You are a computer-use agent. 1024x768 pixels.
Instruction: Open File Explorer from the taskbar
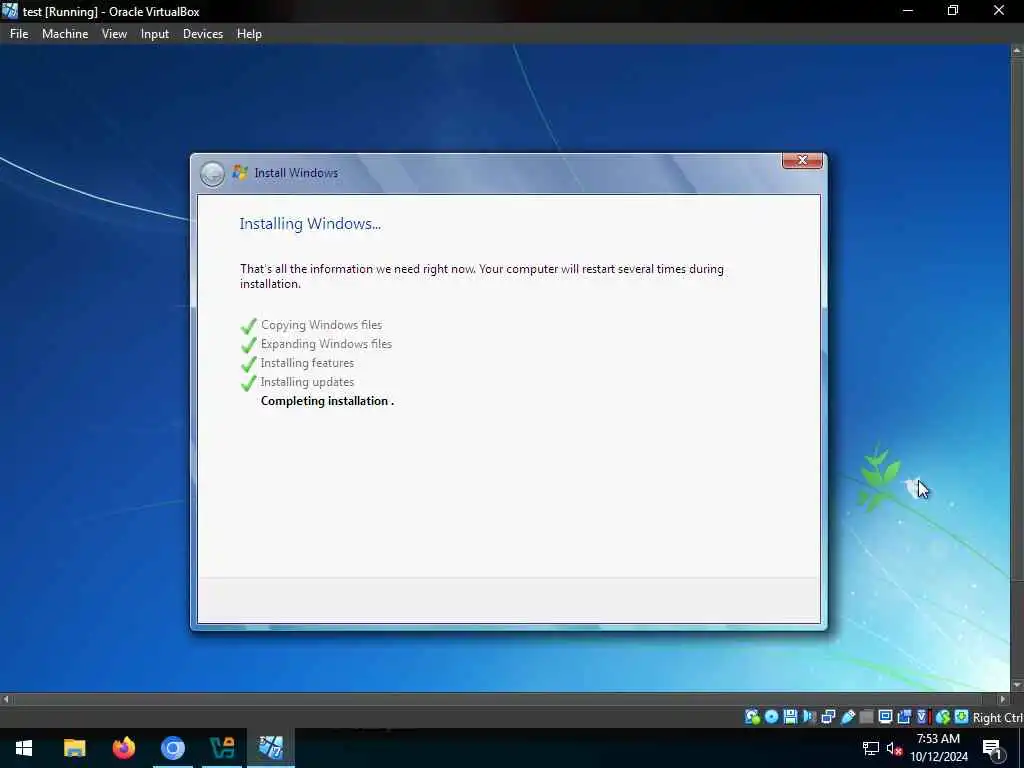[x=74, y=748]
